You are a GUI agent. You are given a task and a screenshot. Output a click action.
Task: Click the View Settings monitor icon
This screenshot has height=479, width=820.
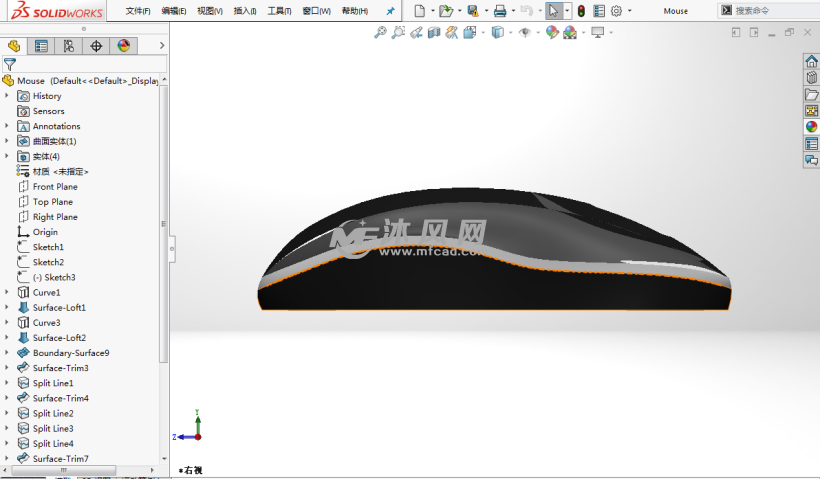tap(598, 32)
